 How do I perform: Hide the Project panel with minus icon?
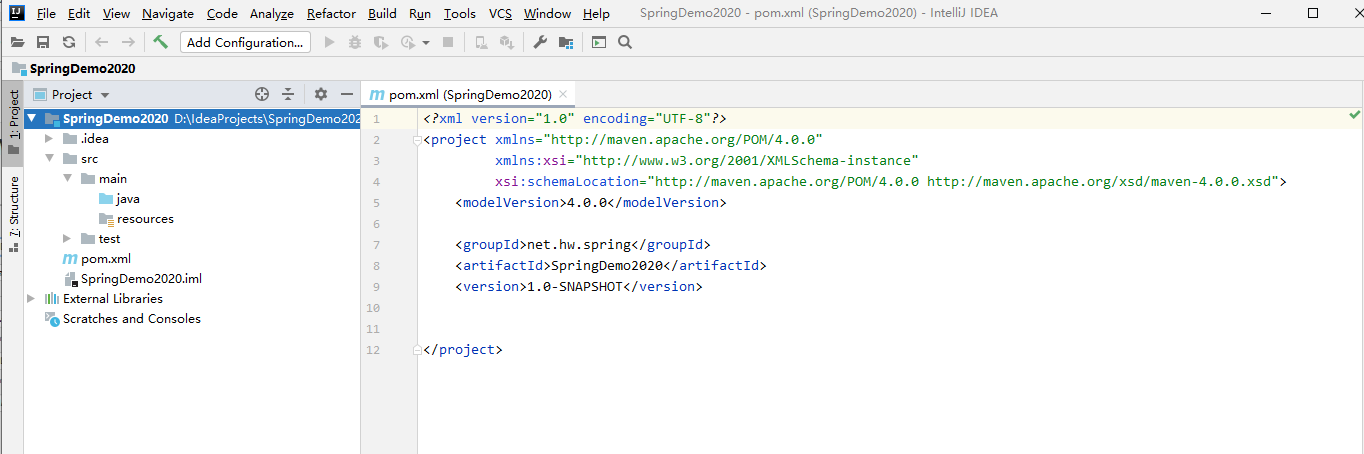click(347, 94)
